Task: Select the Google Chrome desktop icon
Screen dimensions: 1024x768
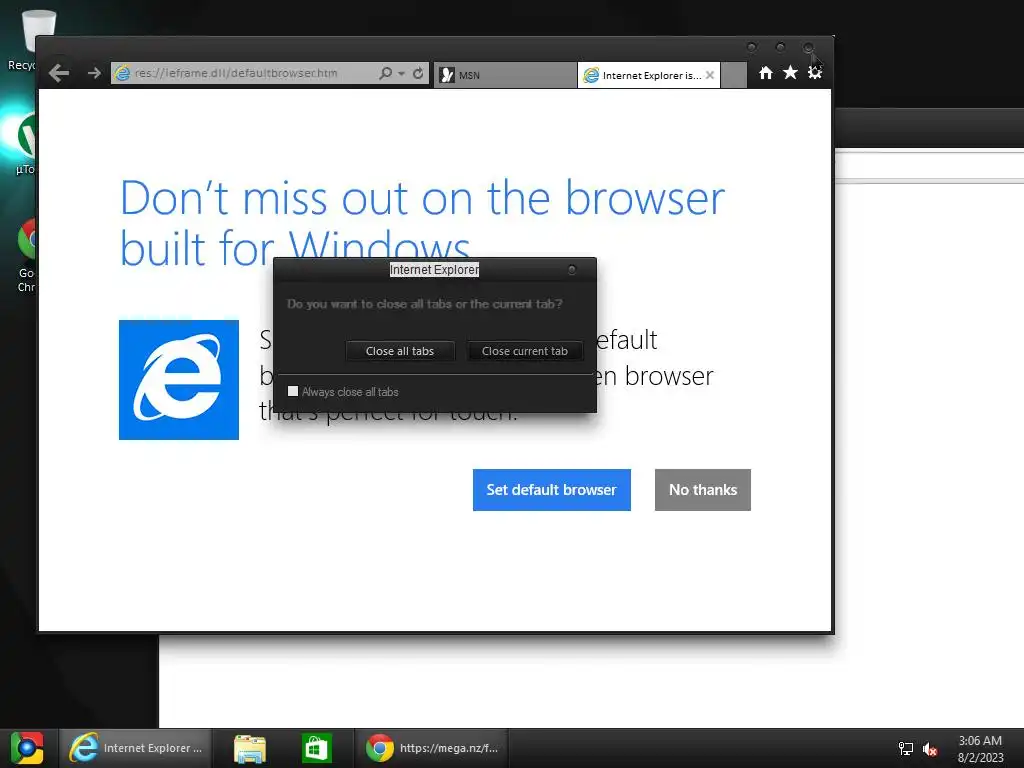Action: [x=26, y=256]
